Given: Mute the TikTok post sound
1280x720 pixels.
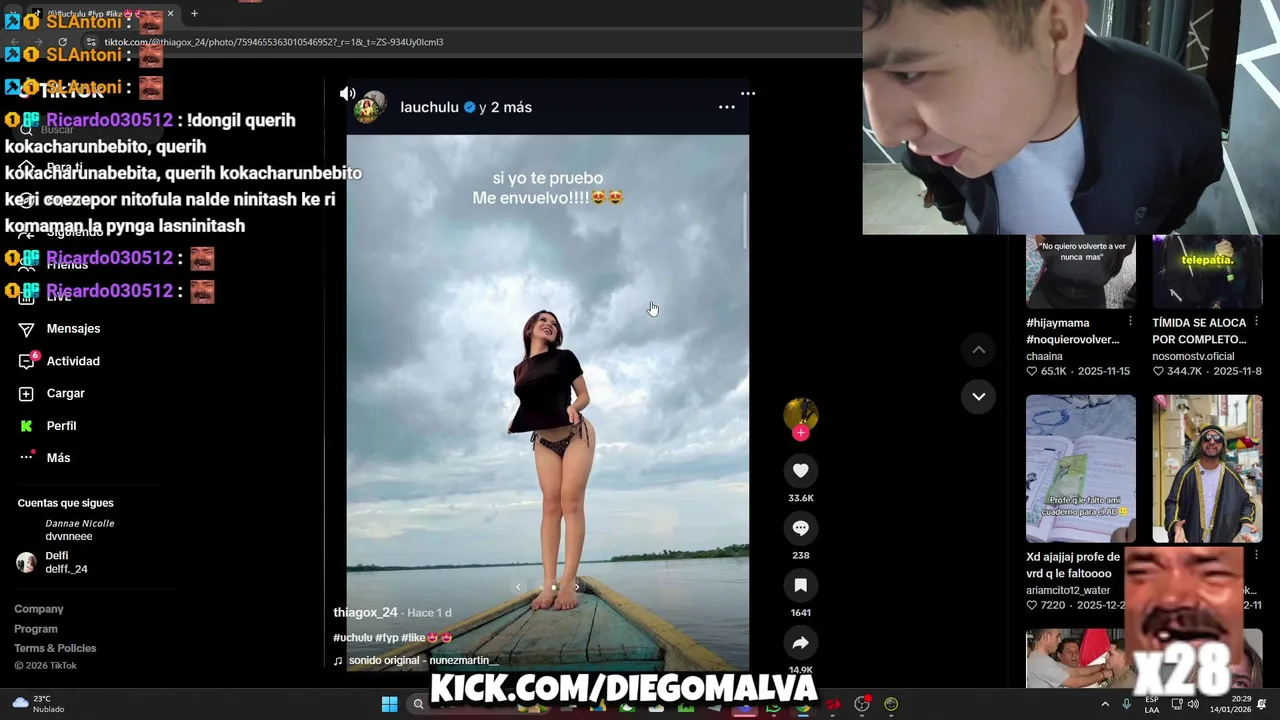Looking at the screenshot, I should [347, 93].
